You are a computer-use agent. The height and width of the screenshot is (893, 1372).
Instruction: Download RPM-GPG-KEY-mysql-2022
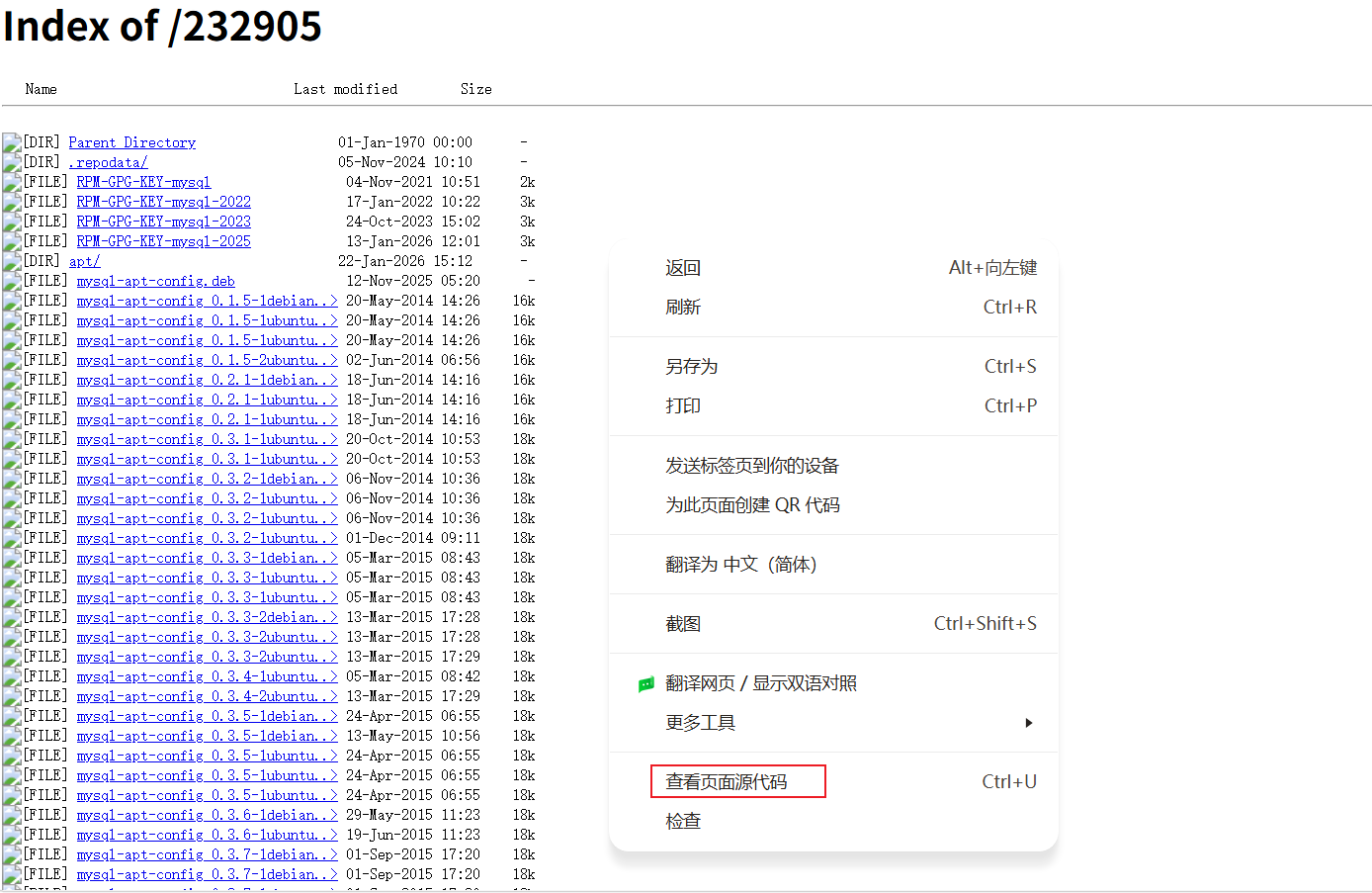point(163,202)
